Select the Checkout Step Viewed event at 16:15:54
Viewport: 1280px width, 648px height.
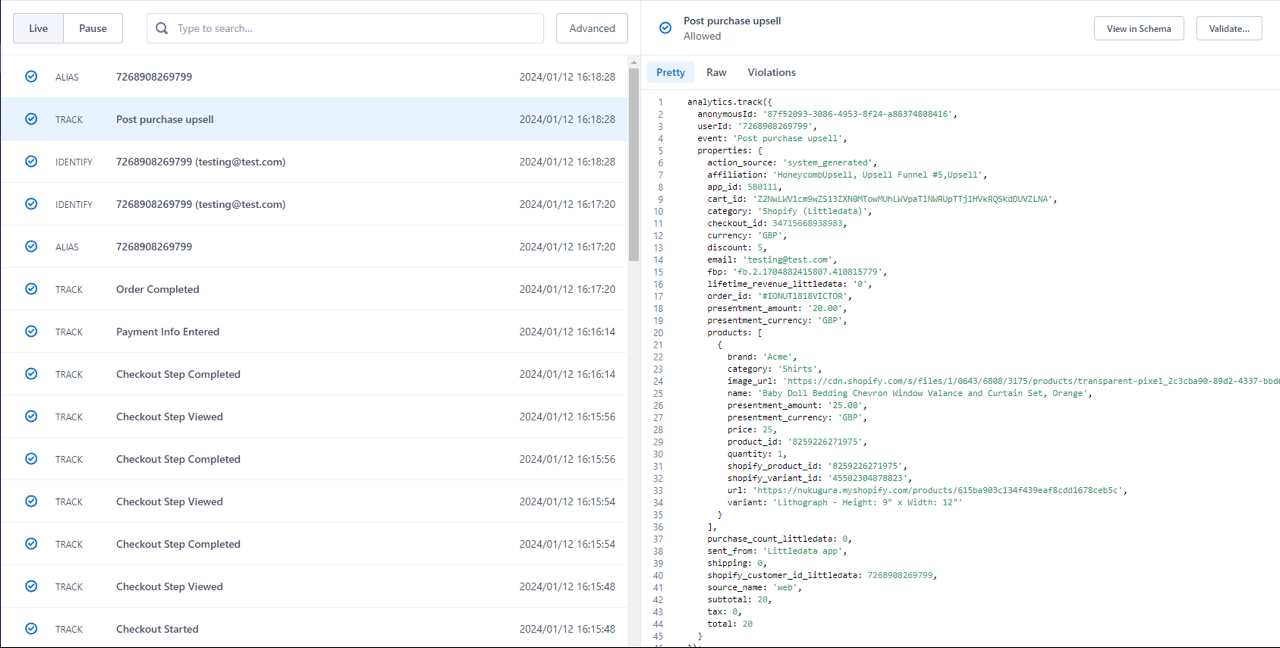pyautogui.click(x=314, y=501)
